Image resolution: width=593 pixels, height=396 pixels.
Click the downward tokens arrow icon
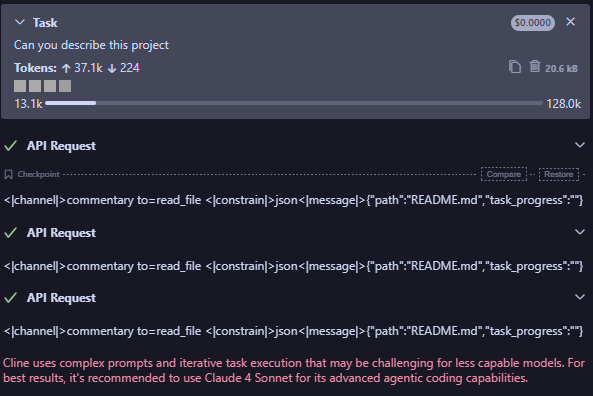click(x=112, y=68)
